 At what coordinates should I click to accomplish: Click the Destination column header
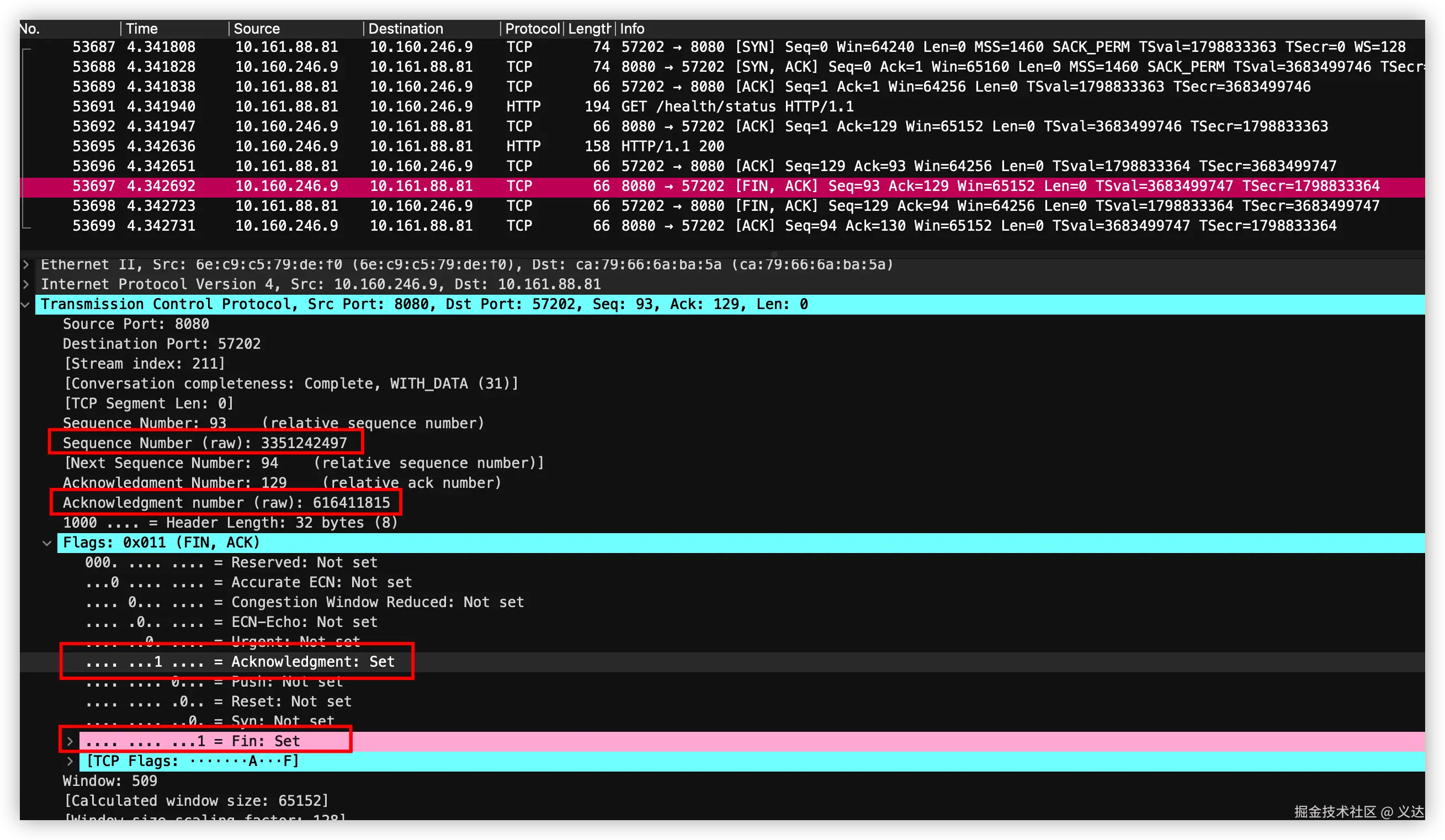[405, 29]
